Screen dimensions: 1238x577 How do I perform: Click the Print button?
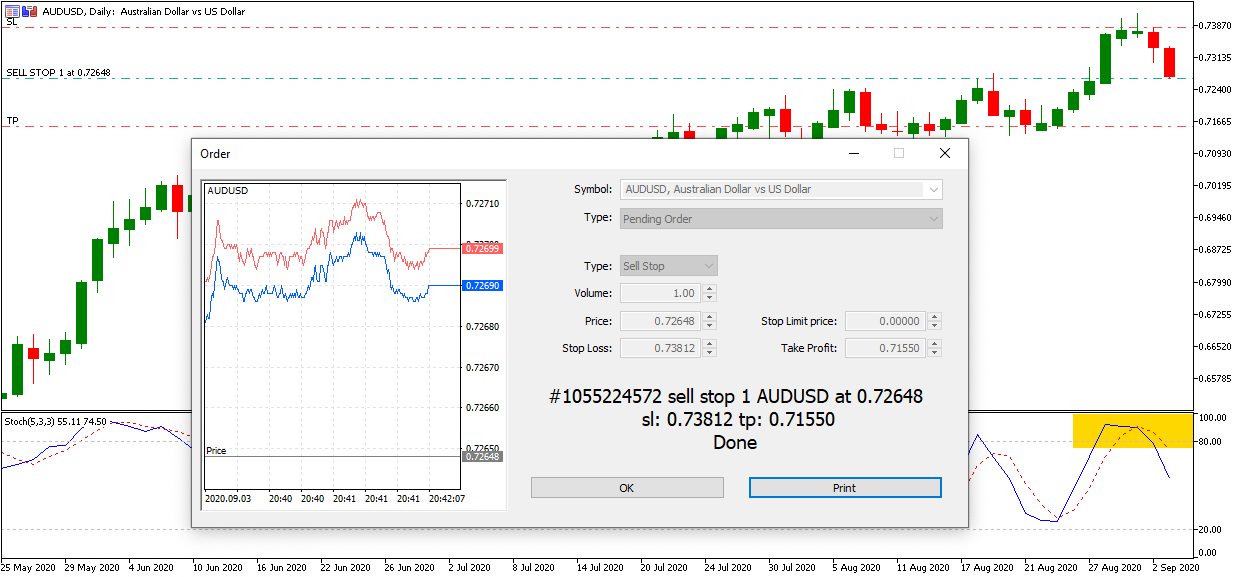[x=845, y=488]
